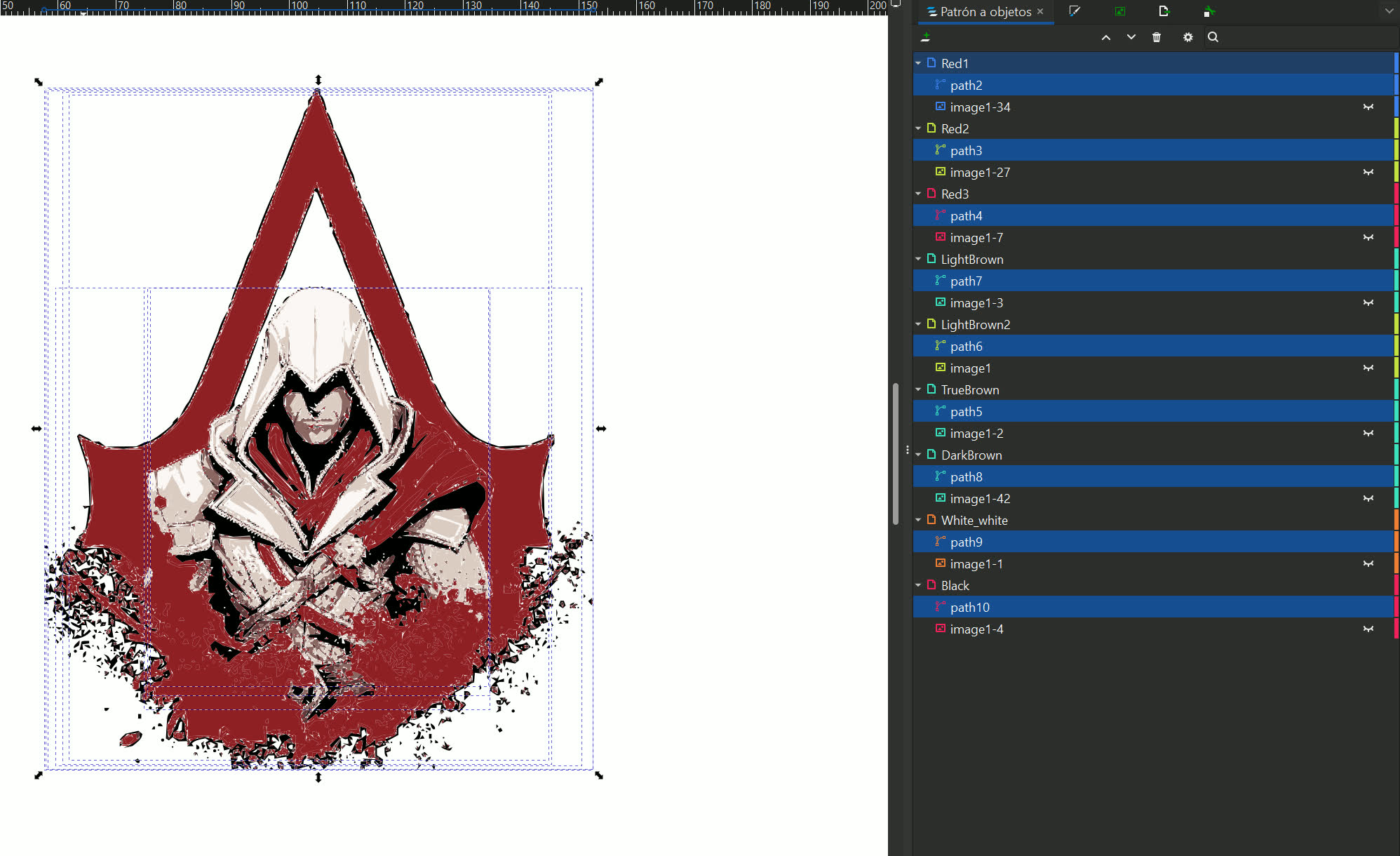
Task: Click the path icon beside path10
Action: (x=940, y=607)
